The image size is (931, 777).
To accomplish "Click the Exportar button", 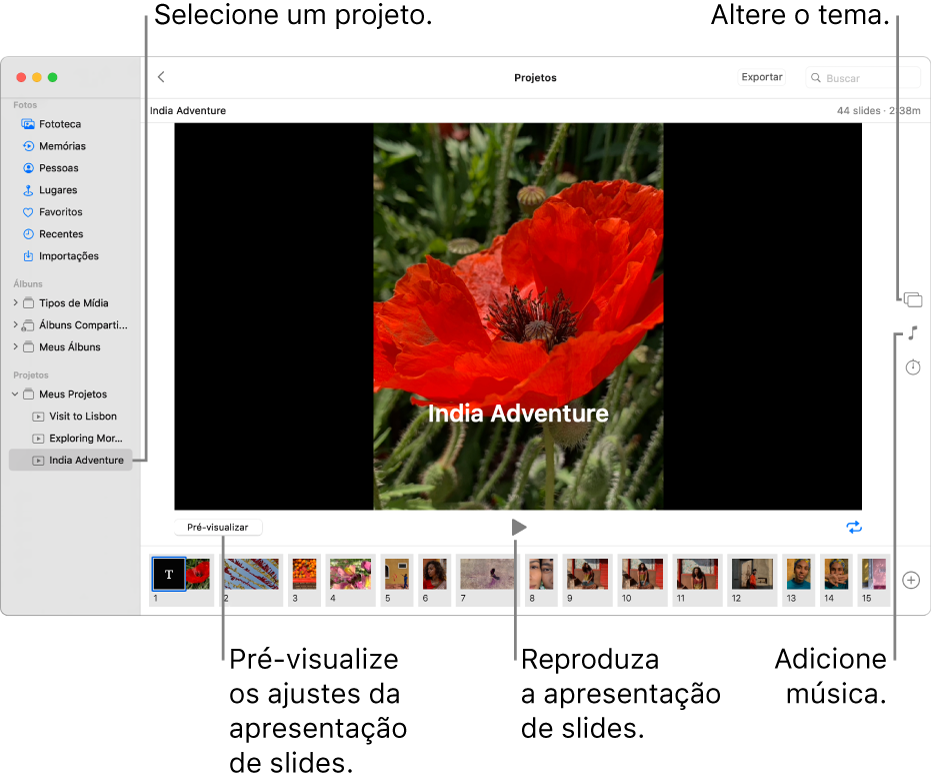I will coord(761,76).
